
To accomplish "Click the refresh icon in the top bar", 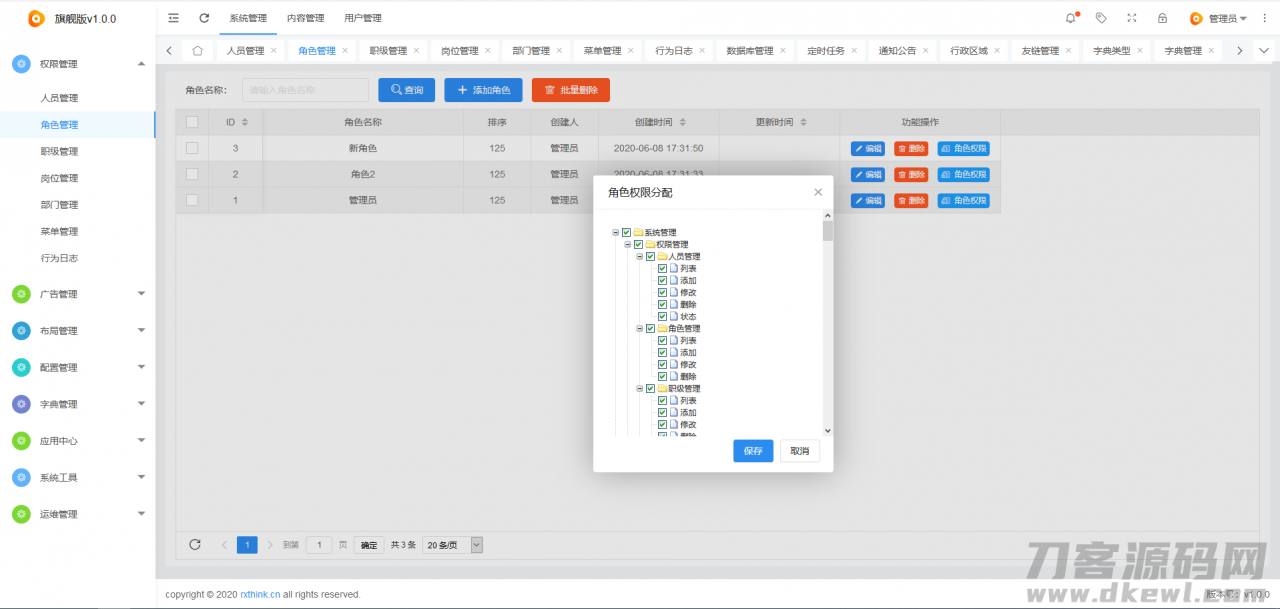I will [204, 18].
